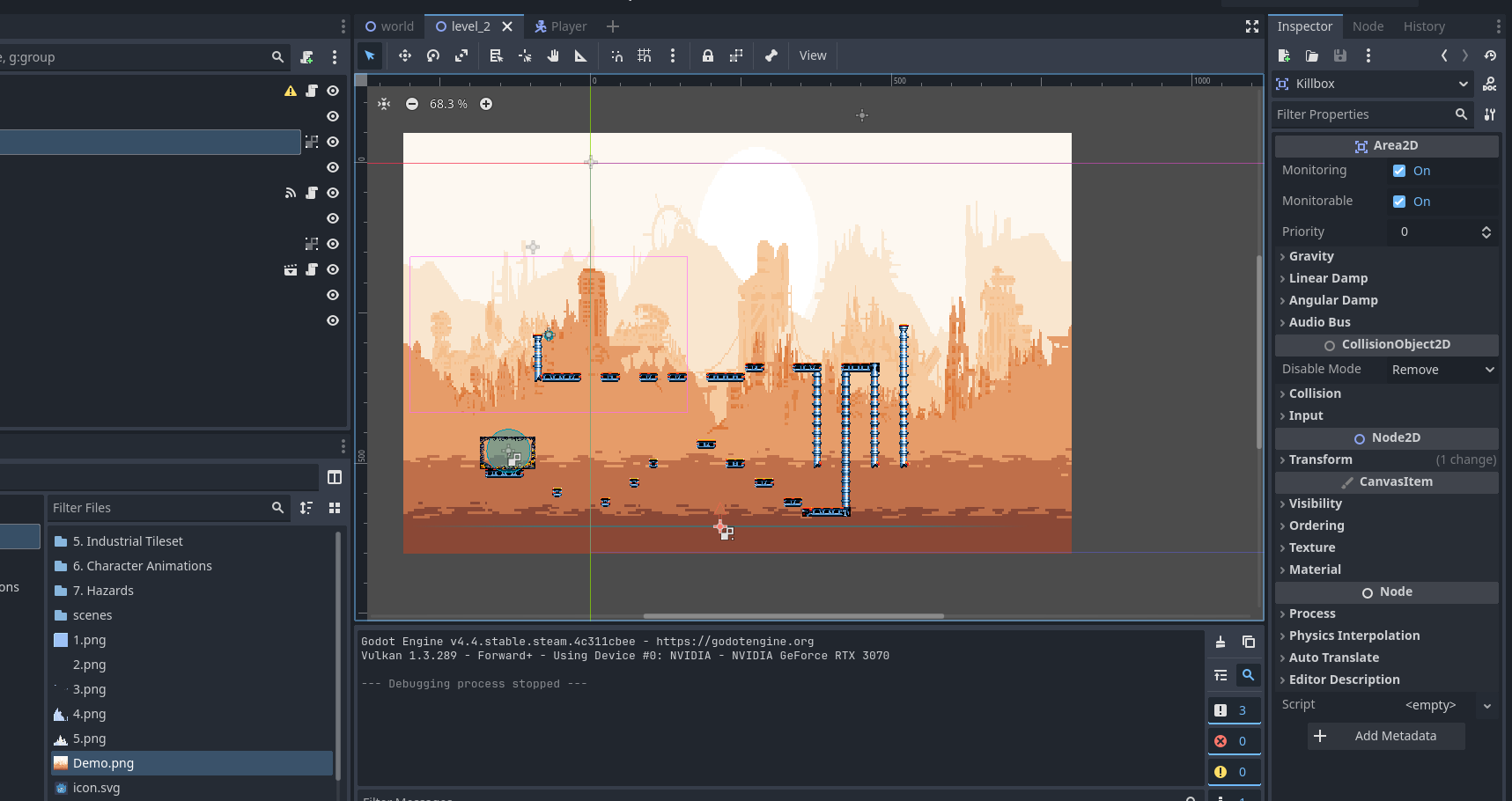
Task: Clear output with the broom icon
Action: (x=1221, y=642)
